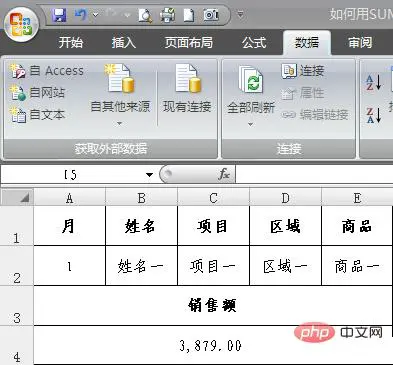This screenshot has height=365, width=393.
Task: Customize the quick access toolbar dropdown
Action: point(240,15)
